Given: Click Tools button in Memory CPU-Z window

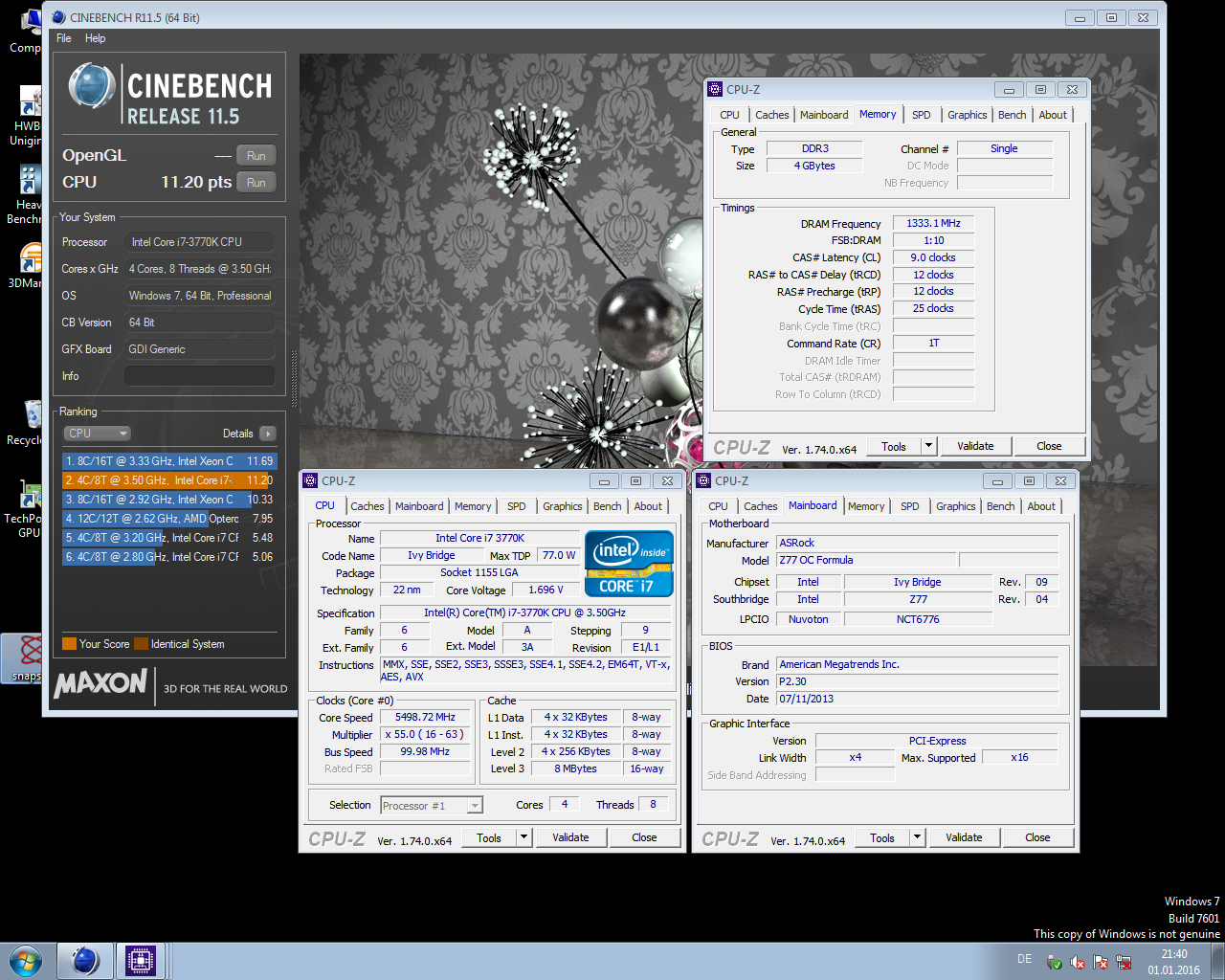Looking at the screenshot, I should pos(894,446).
